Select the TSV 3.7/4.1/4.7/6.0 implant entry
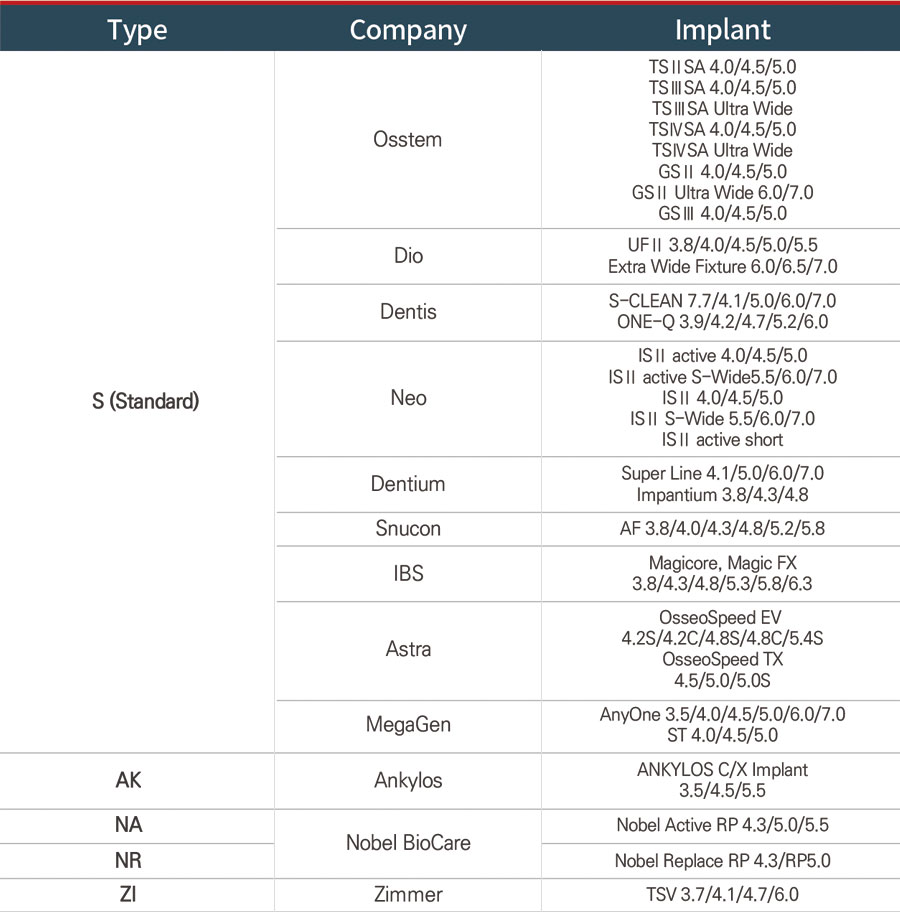The width and height of the screenshot is (900, 912). pyautogui.click(x=722, y=894)
